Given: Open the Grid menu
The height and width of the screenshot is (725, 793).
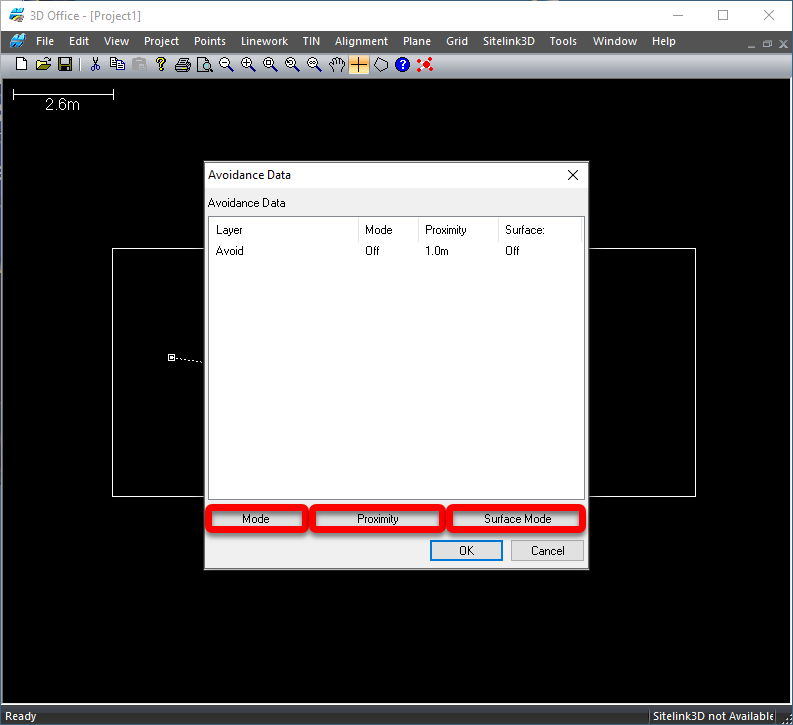Looking at the screenshot, I should [x=457, y=41].
